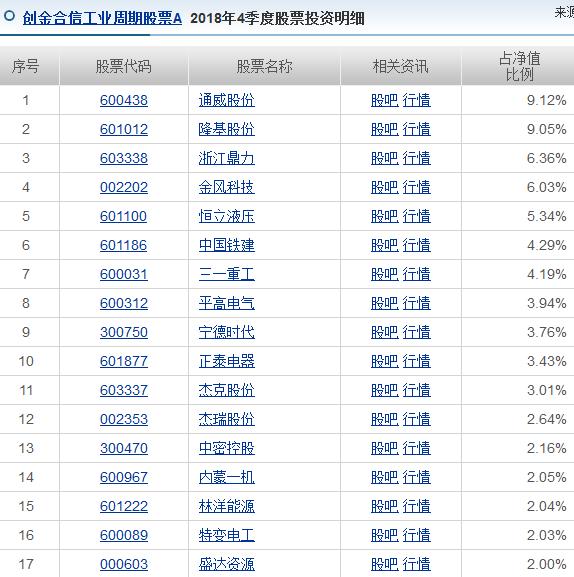Viewport: 574px width, 577px height.
Task: Open stock code 300470 link
Action: click(124, 448)
